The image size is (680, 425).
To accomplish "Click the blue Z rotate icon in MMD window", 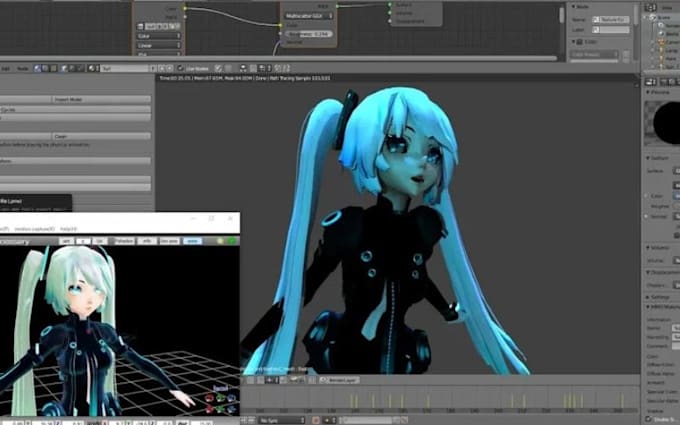I will click(232, 398).
